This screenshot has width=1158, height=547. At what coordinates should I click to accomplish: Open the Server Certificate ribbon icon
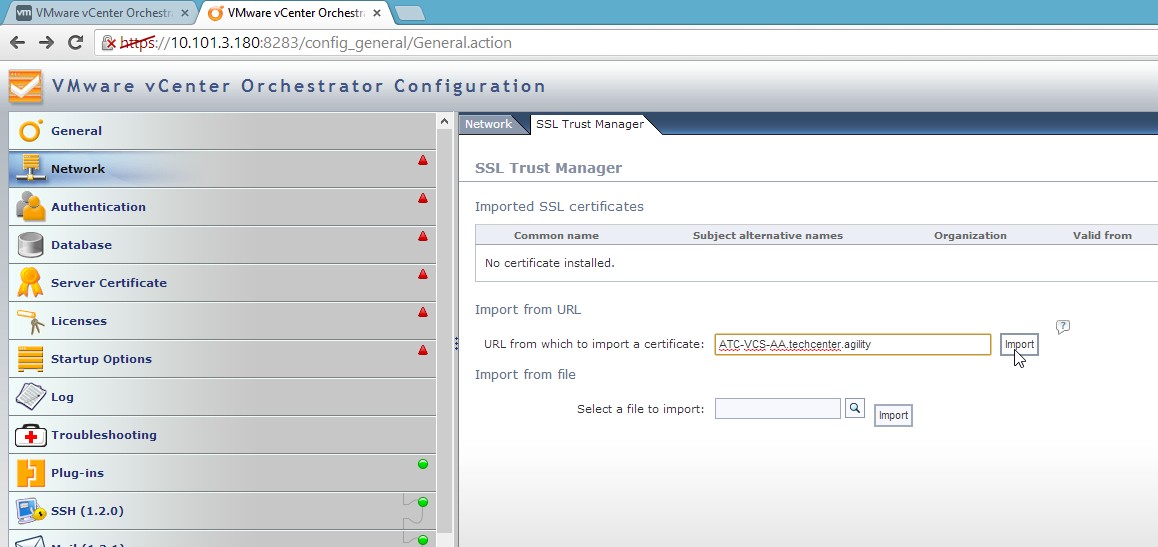31,283
